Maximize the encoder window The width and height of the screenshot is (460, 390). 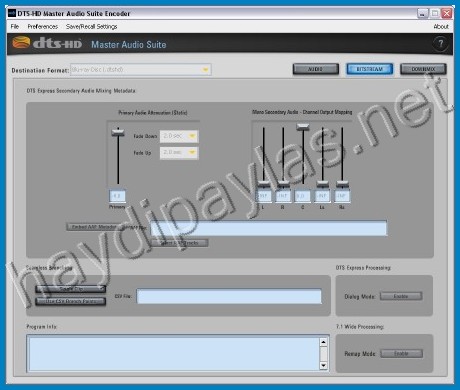click(x=435, y=14)
